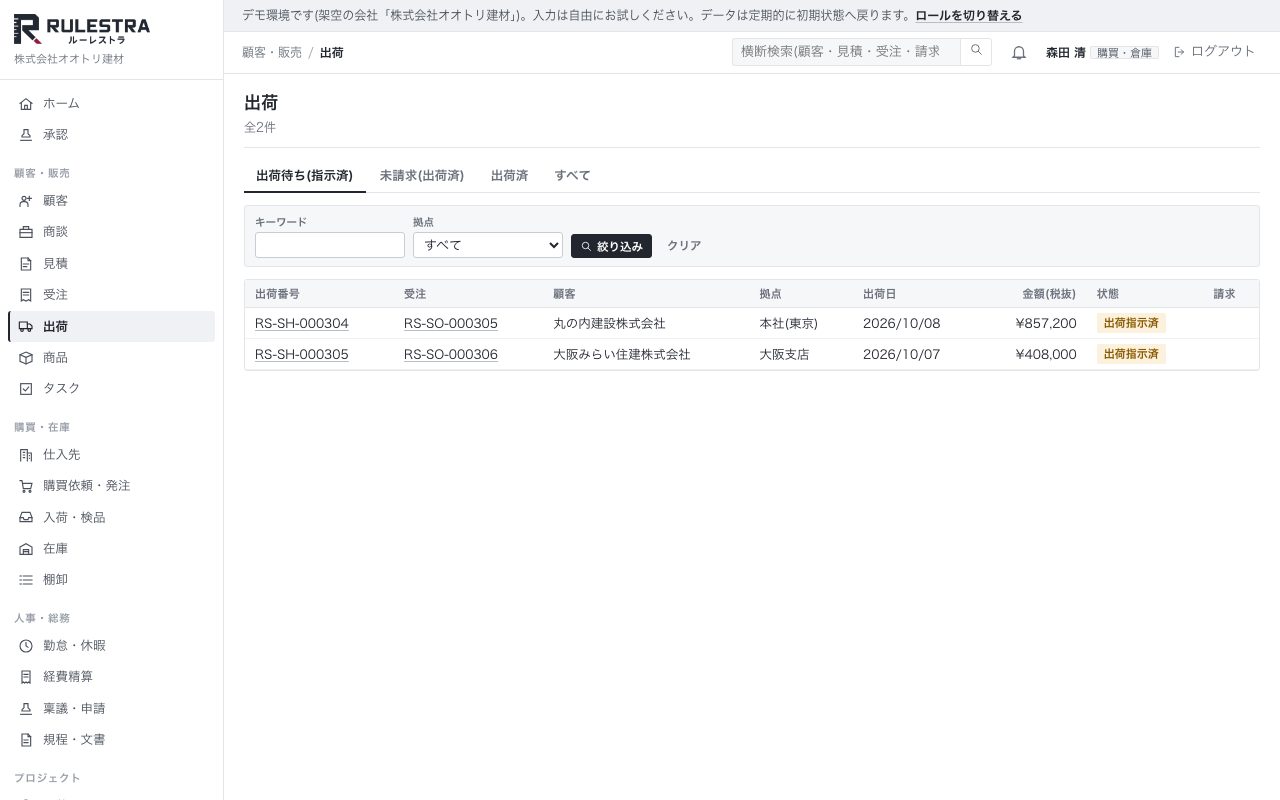
Task: Click the タスク checkbox icon
Action: click(26, 389)
